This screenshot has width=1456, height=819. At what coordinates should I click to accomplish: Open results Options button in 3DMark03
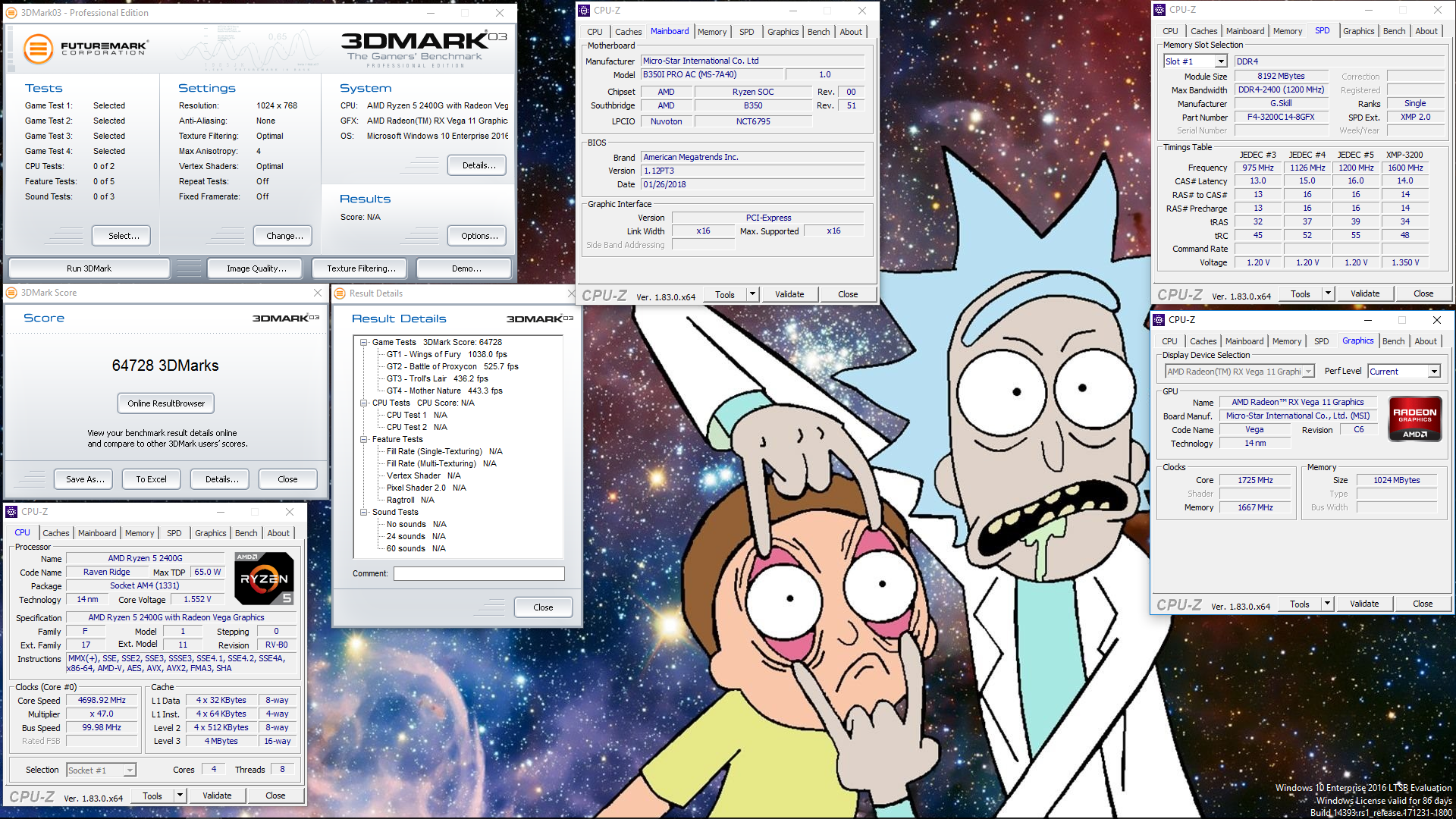[x=479, y=236]
